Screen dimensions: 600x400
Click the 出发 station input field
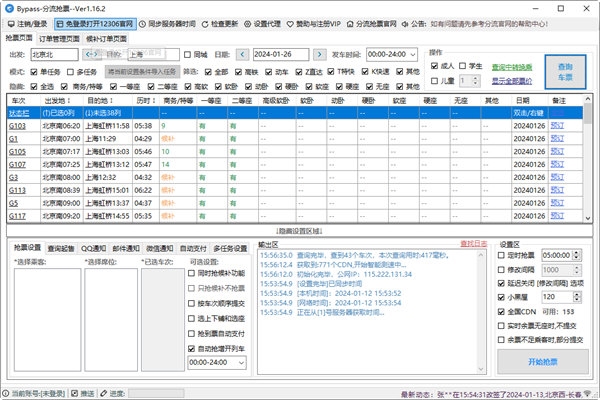[x=55, y=54]
